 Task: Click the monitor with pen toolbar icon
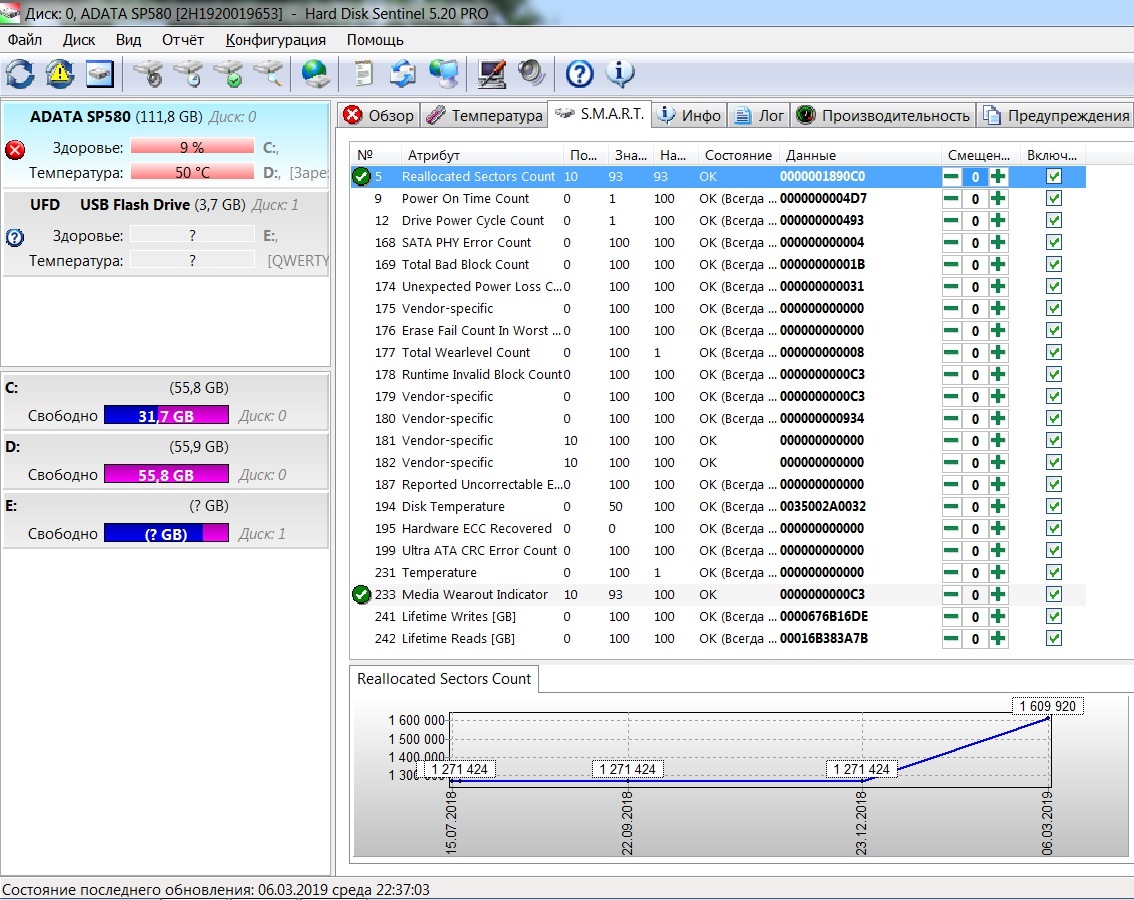pos(491,73)
